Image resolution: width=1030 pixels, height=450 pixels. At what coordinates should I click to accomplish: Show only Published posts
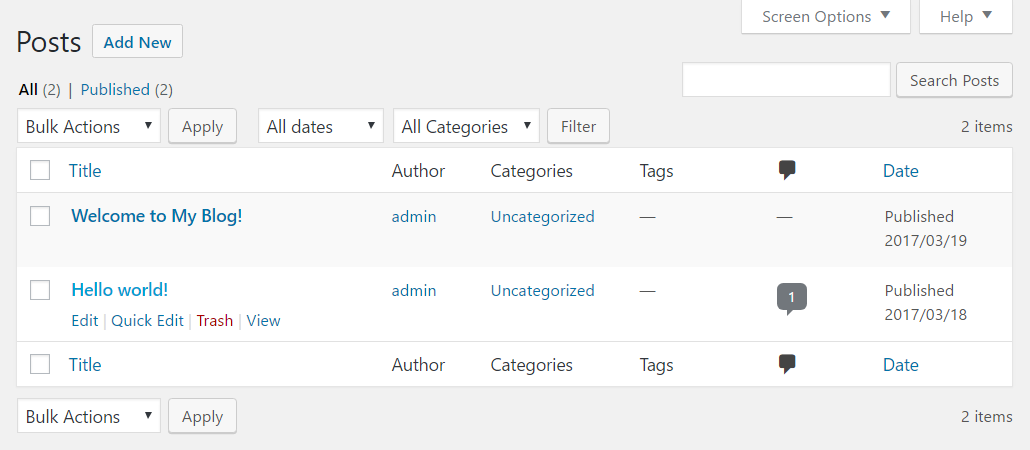click(x=115, y=89)
